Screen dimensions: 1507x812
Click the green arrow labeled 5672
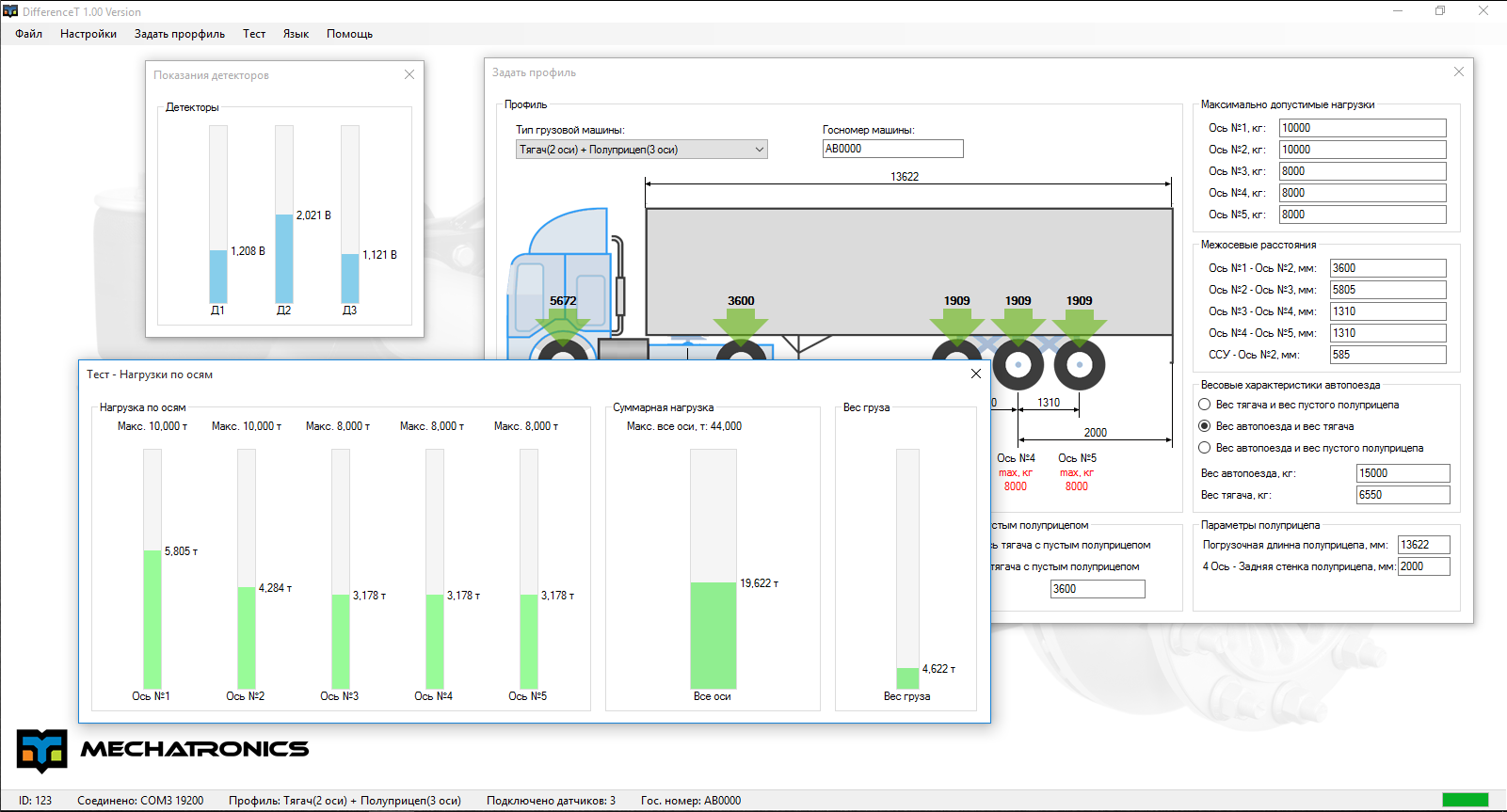[562, 328]
